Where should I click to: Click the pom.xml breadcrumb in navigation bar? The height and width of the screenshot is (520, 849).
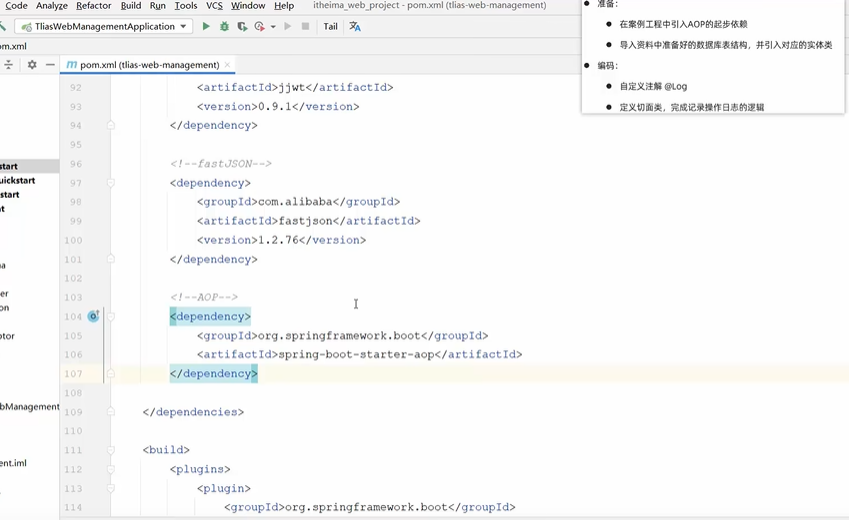click(13, 46)
